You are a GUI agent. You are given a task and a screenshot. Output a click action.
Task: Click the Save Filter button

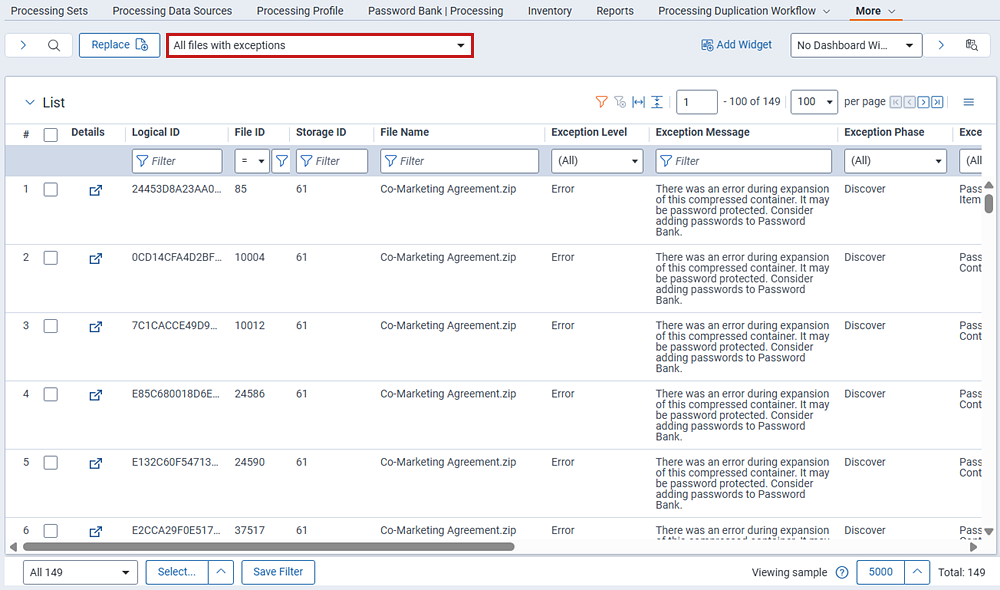[x=277, y=572]
